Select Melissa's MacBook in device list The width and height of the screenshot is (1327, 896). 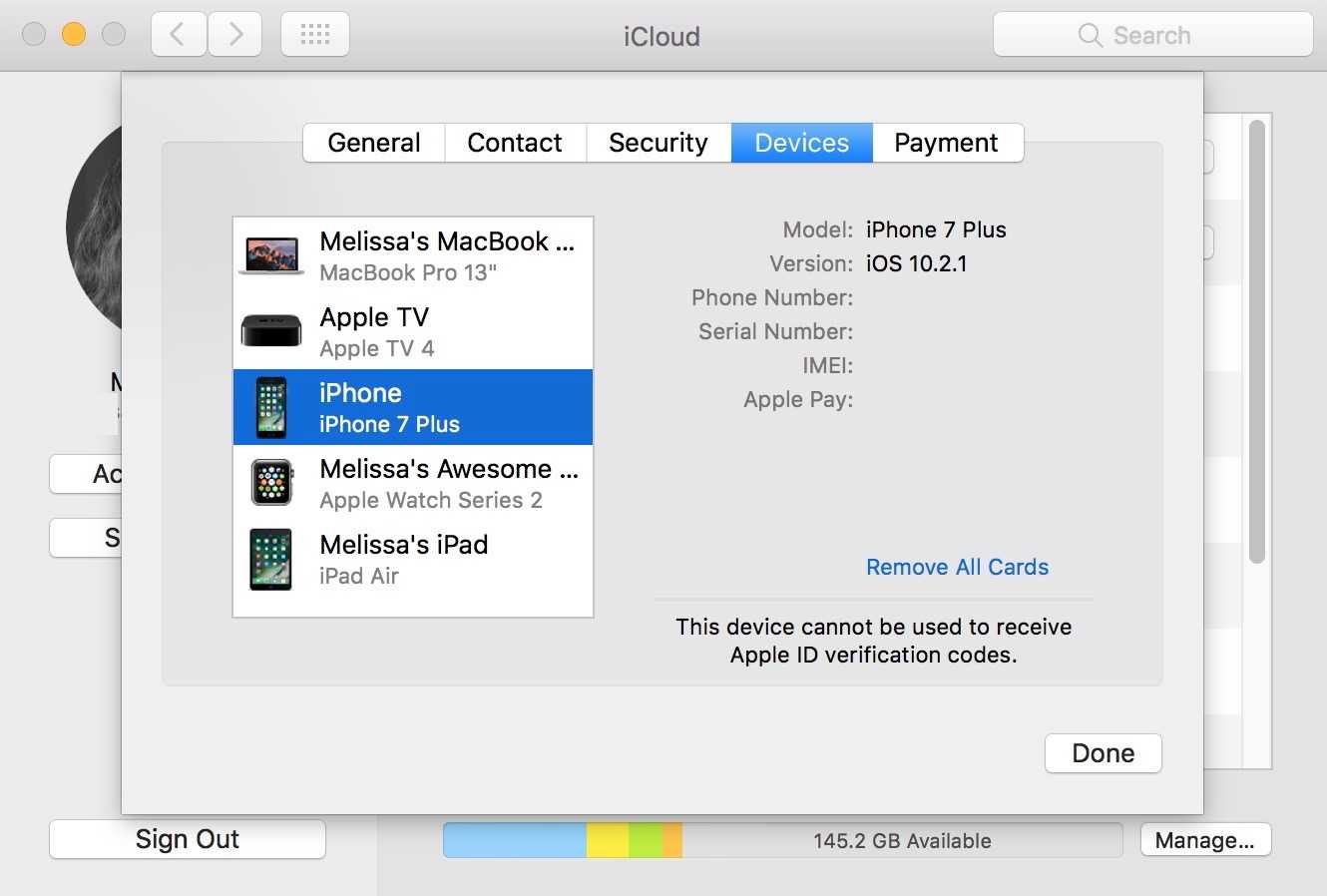tap(413, 255)
